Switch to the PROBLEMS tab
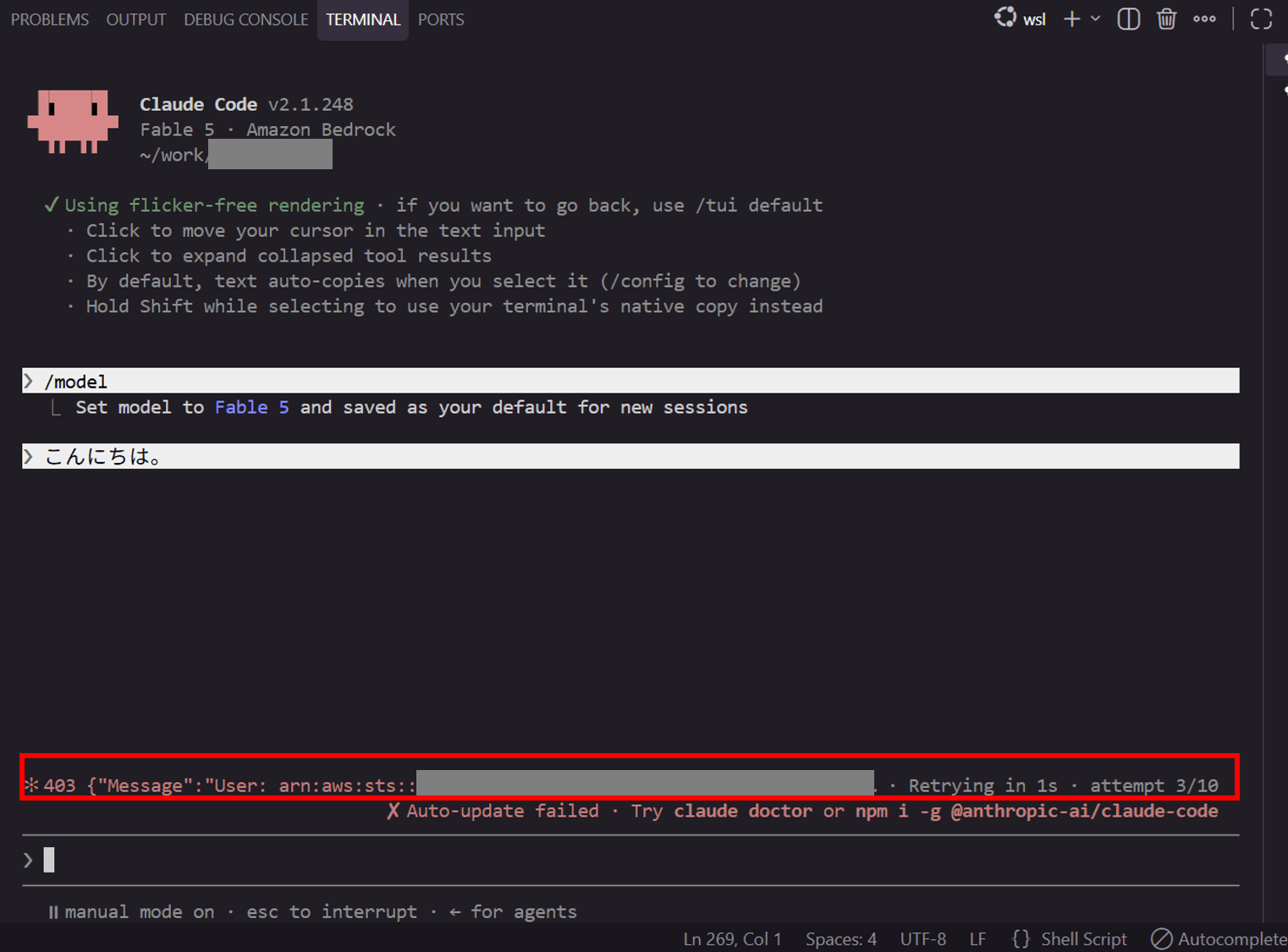The width and height of the screenshot is (1288, 952). pyautogui.click(x=50, y=19)
